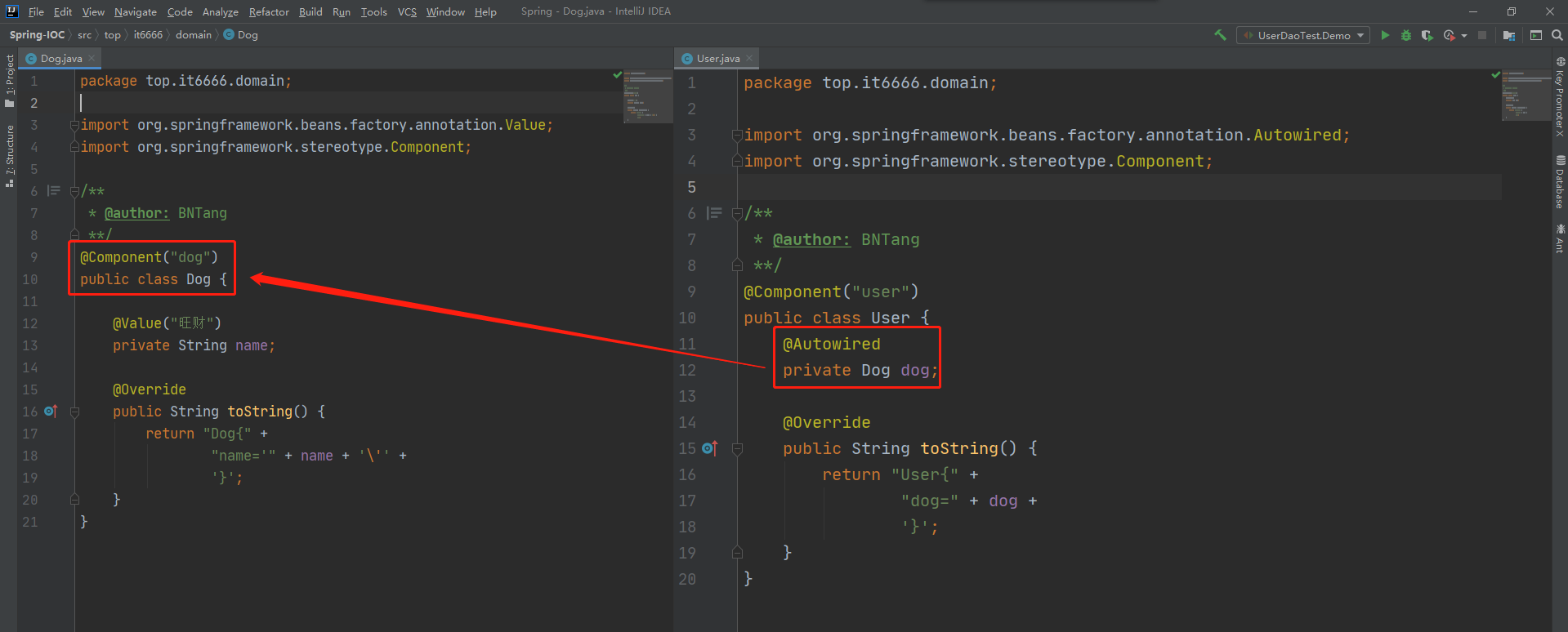Viewport: 1568px width, 632px height.
Task: Open the Tools menu
Action: click(x=374, y=11)
